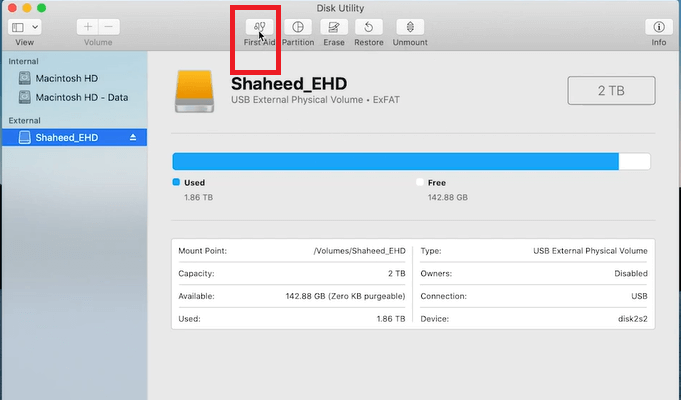
Task: Click the blue used-space usage bar
Action: pos(395,161)
